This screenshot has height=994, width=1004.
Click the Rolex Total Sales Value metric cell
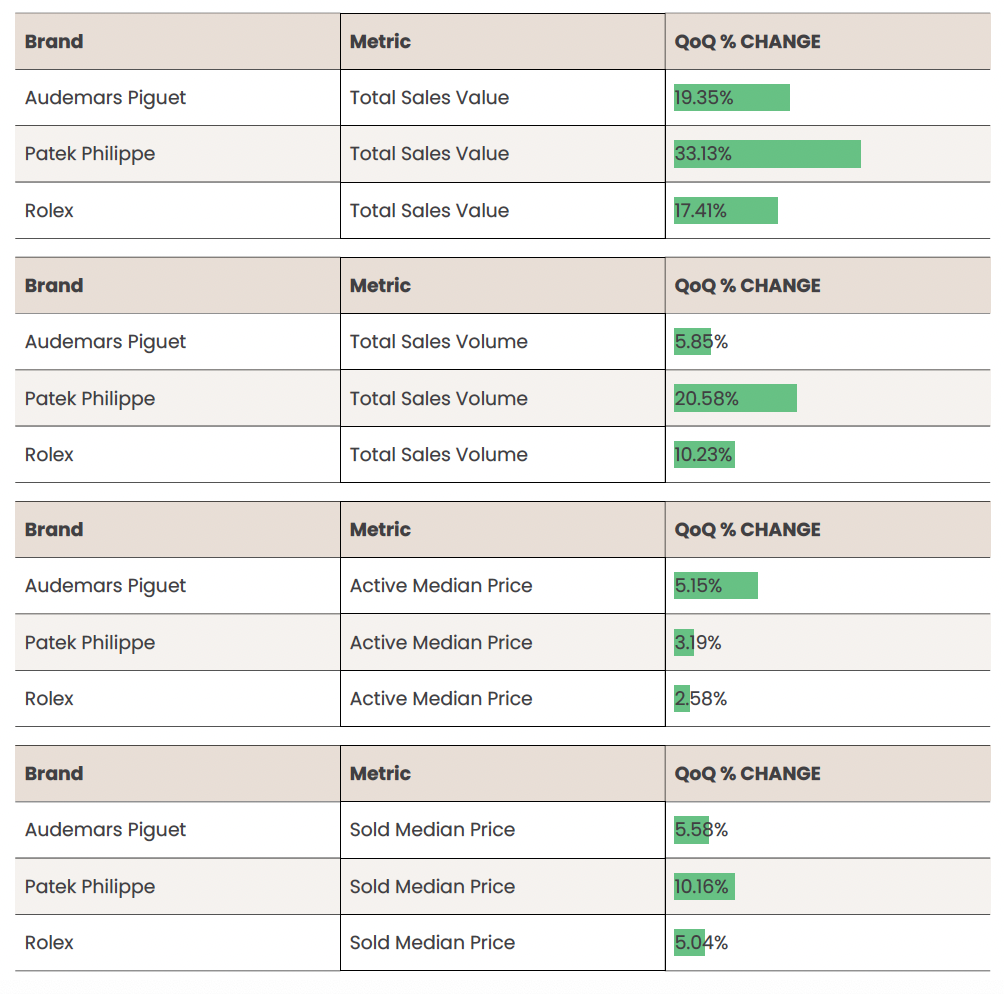coord(429,211)
